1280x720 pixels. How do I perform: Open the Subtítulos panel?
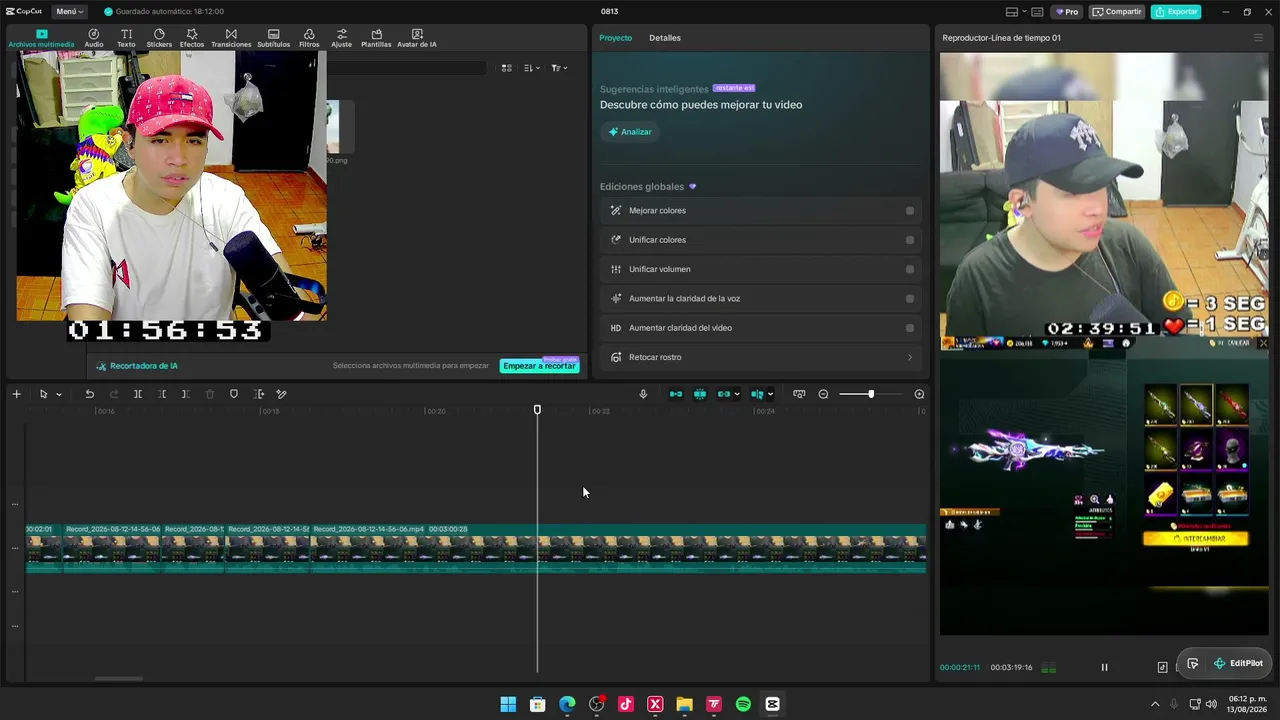(x=273, y=38)
